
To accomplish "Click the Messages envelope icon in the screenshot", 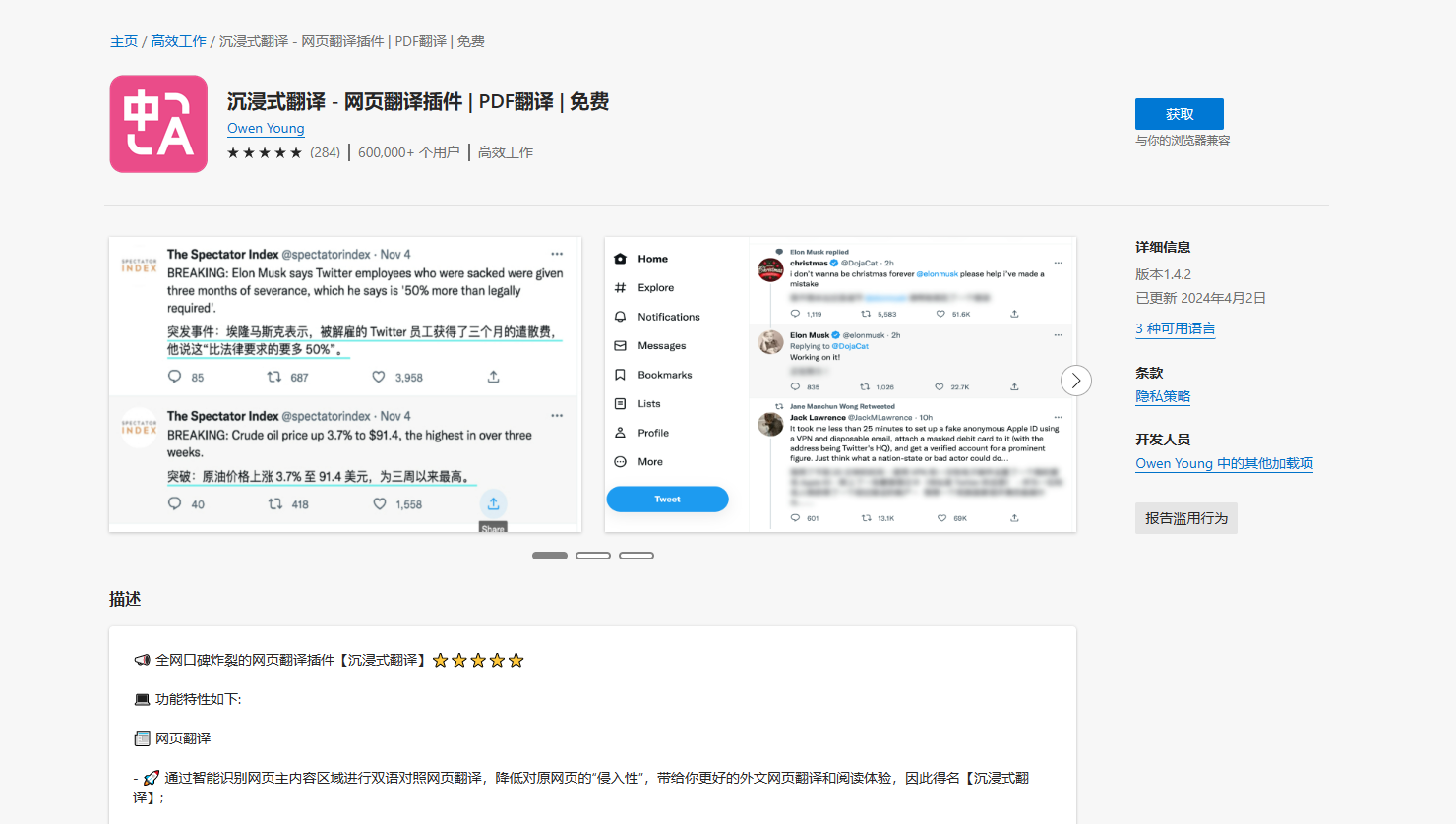I will coord(620,345).
